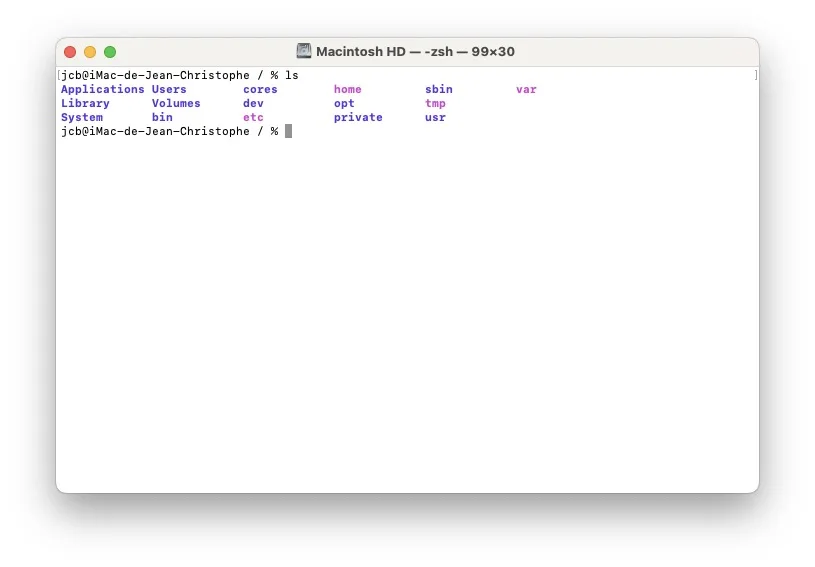Click the 'Users' directory name

[x=169, y=89]
